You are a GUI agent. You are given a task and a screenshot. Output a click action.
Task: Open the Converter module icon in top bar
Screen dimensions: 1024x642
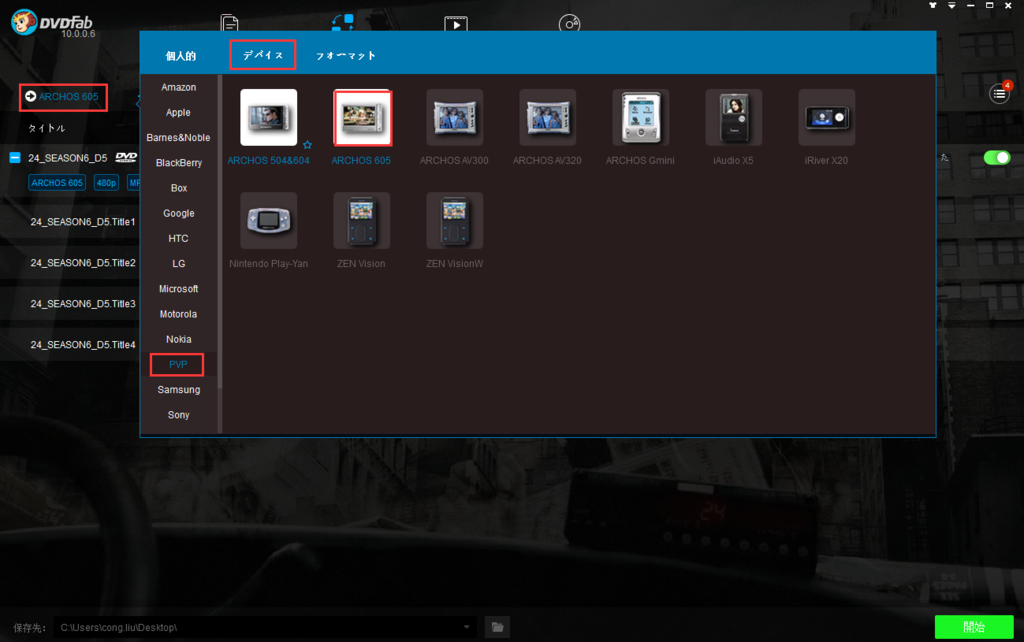(x=342, y=22)
